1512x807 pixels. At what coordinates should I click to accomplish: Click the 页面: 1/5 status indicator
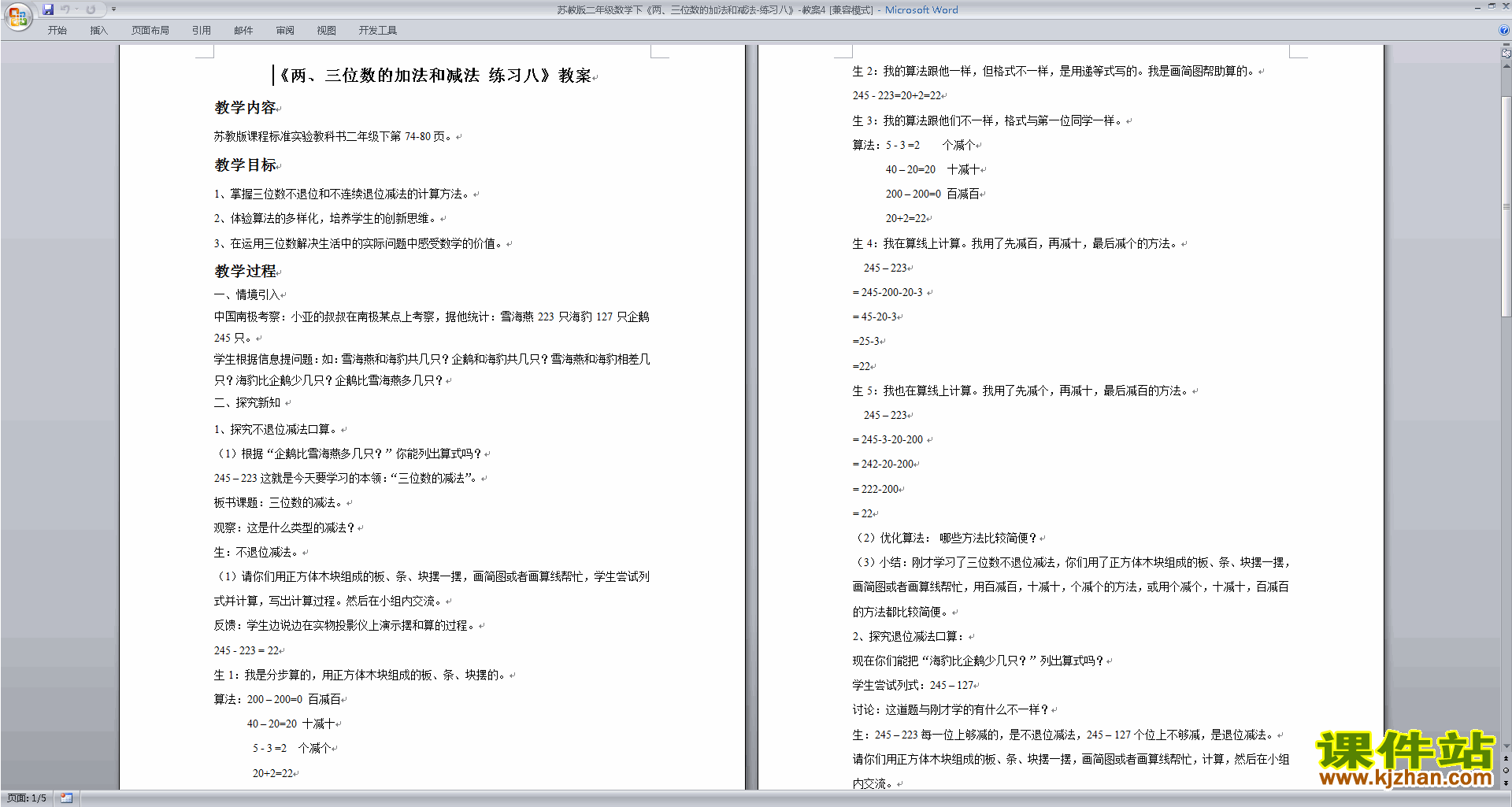[27, 798]
